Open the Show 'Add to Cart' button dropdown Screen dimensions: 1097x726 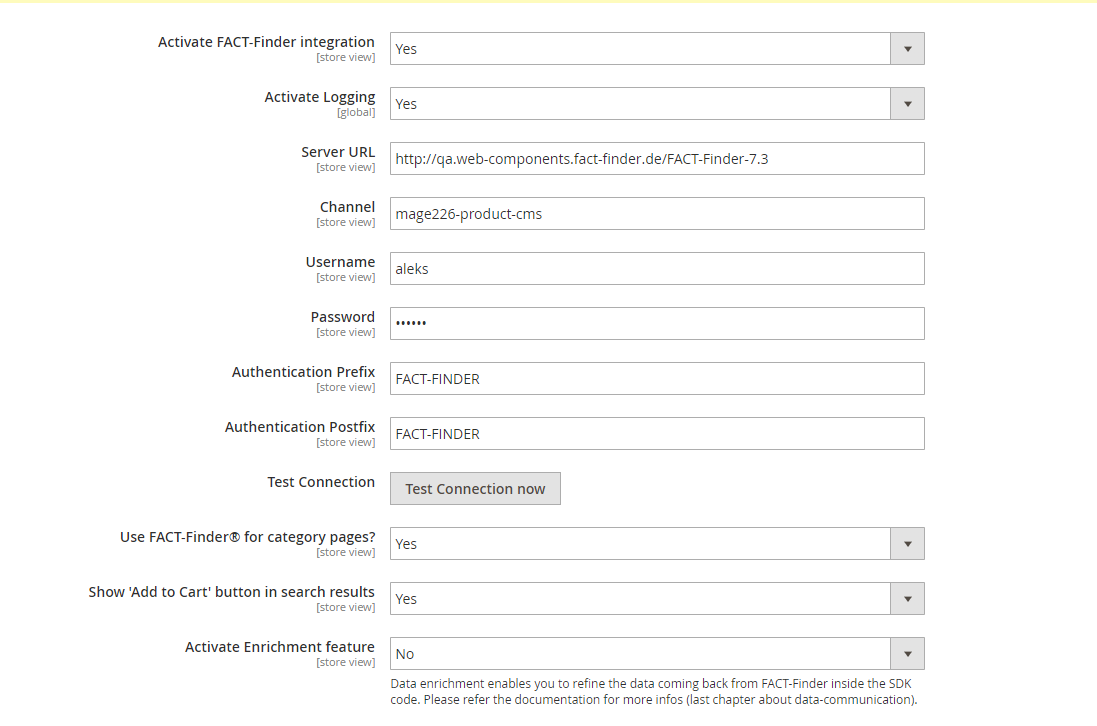(x=657, y=599)
